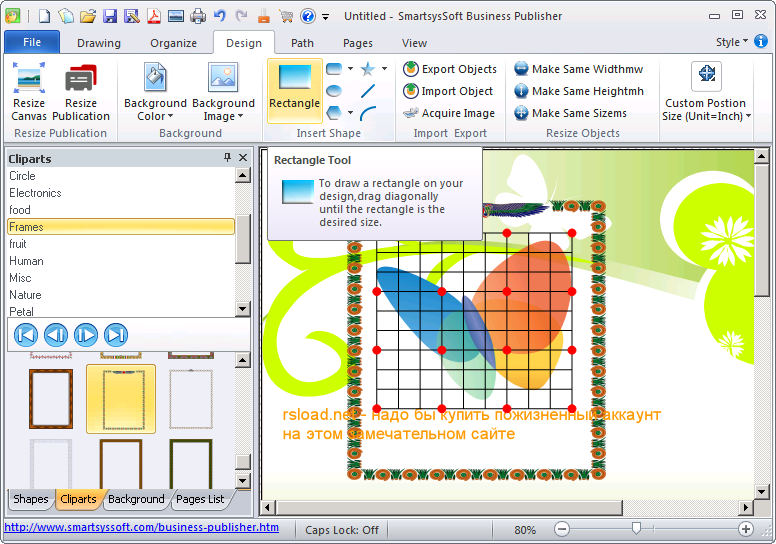The image size is (776, 544).
Task: Open the quick access toolbar customize arrow
Action: point(326,17)
